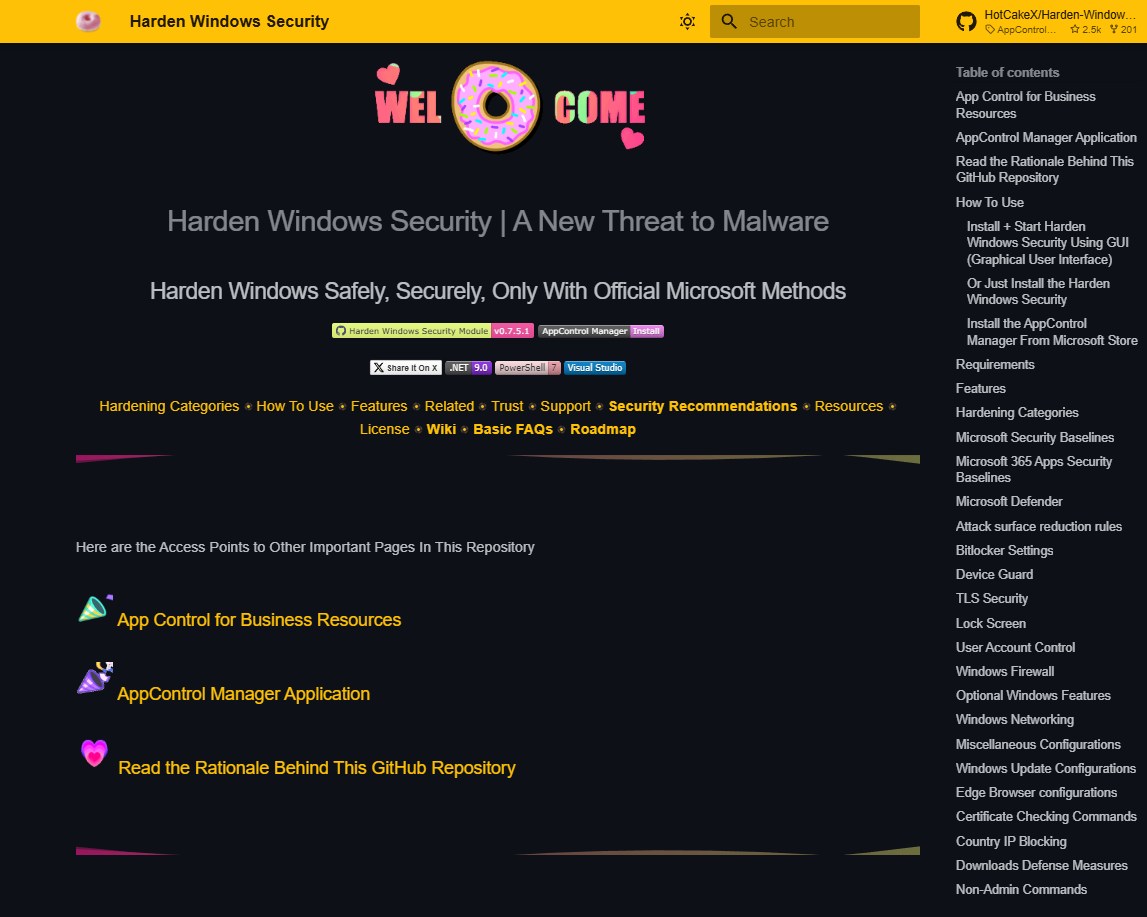
Task: Open AppControl Manager Application heading link
Action: [x=244, y=693]
